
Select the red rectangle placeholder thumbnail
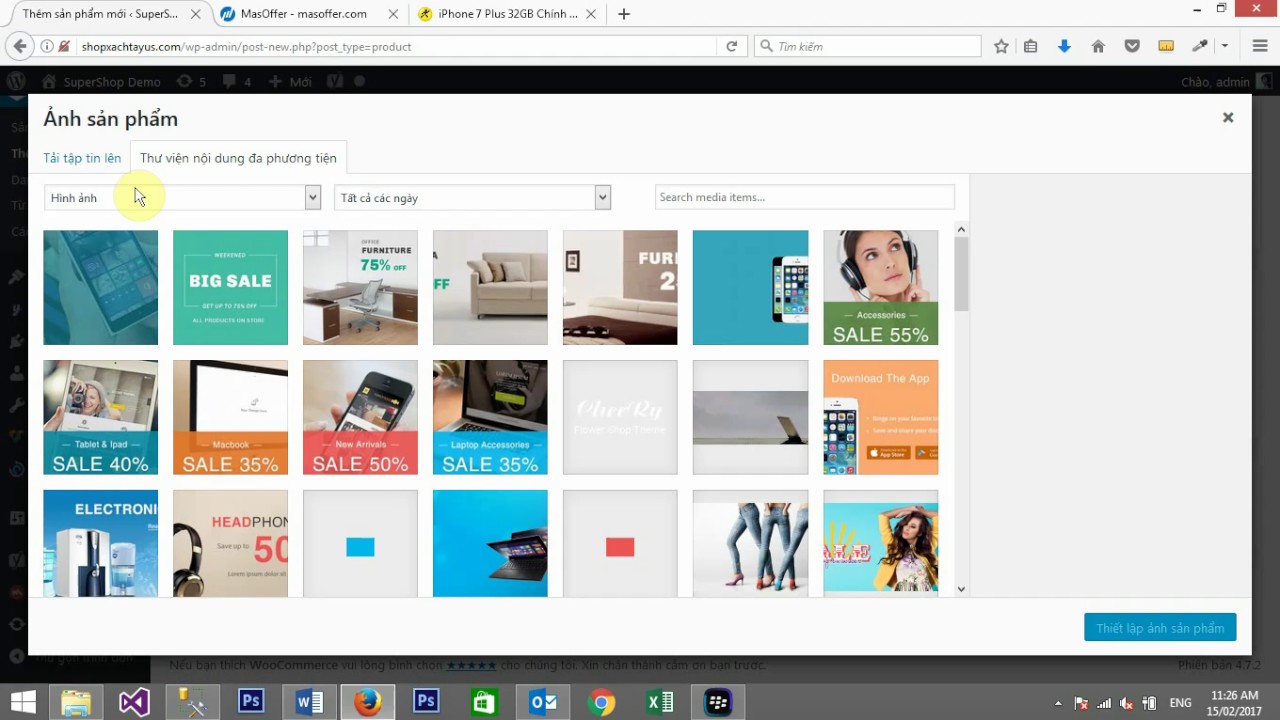(620, 543)
